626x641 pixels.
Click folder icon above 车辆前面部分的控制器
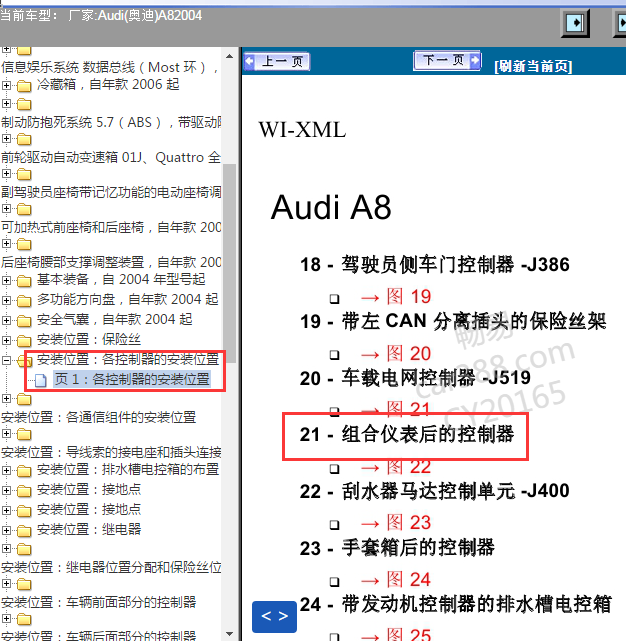pos(24,584)
